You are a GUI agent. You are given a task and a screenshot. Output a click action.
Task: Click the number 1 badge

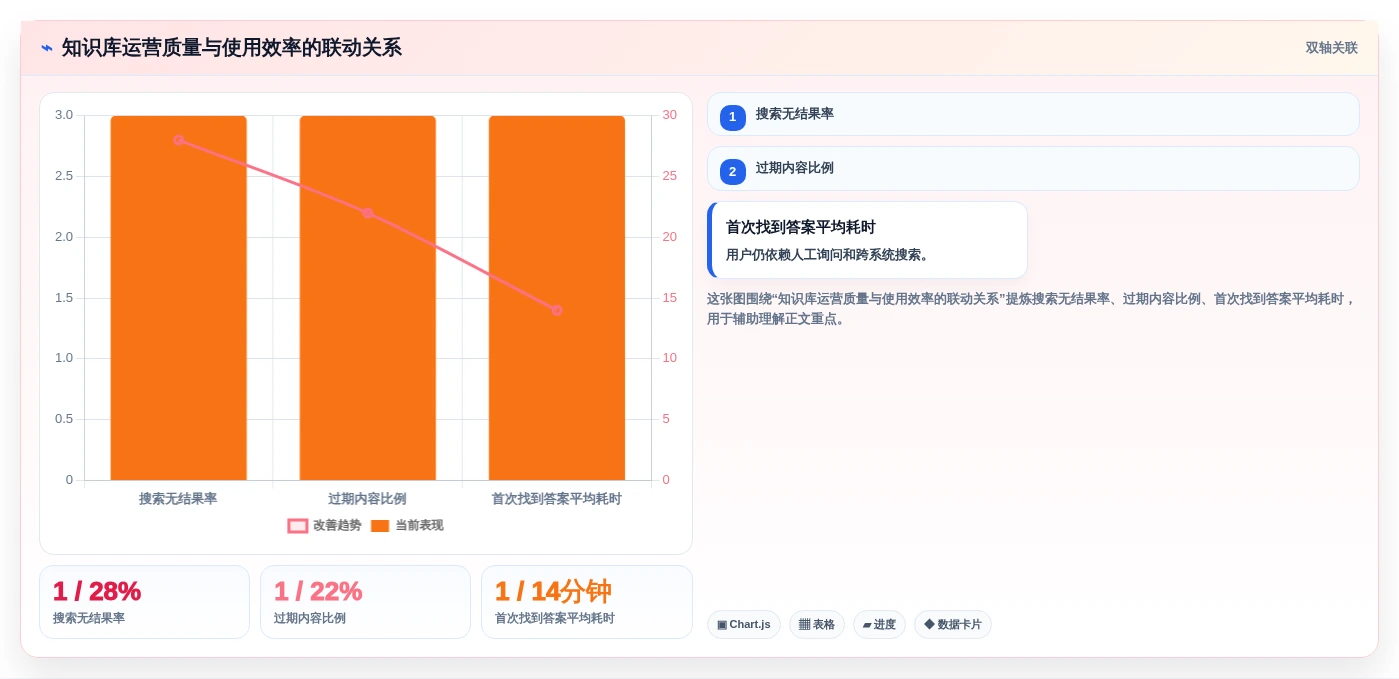click(x=732, y=117)
